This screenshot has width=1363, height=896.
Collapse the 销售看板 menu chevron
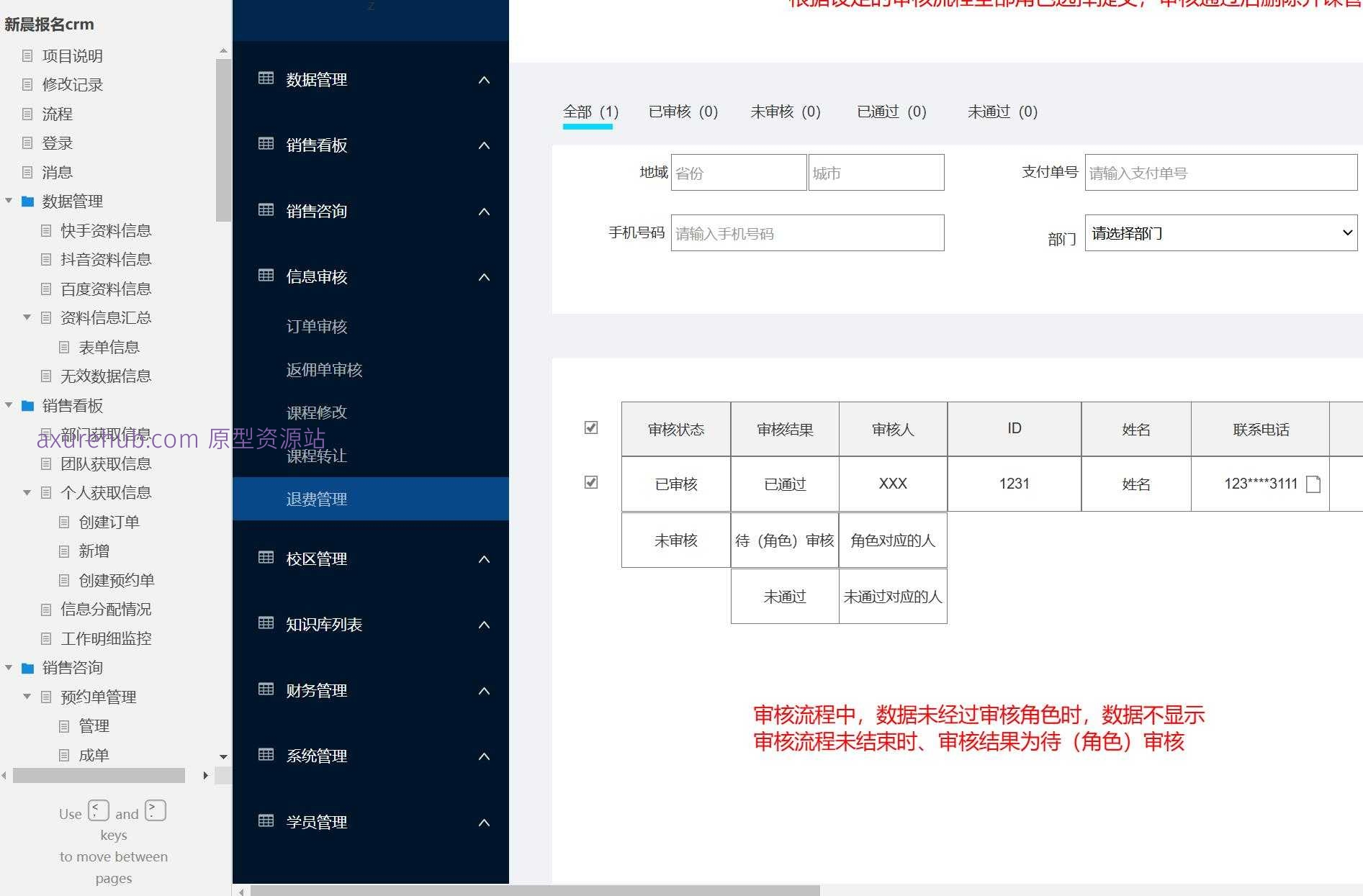484,145
